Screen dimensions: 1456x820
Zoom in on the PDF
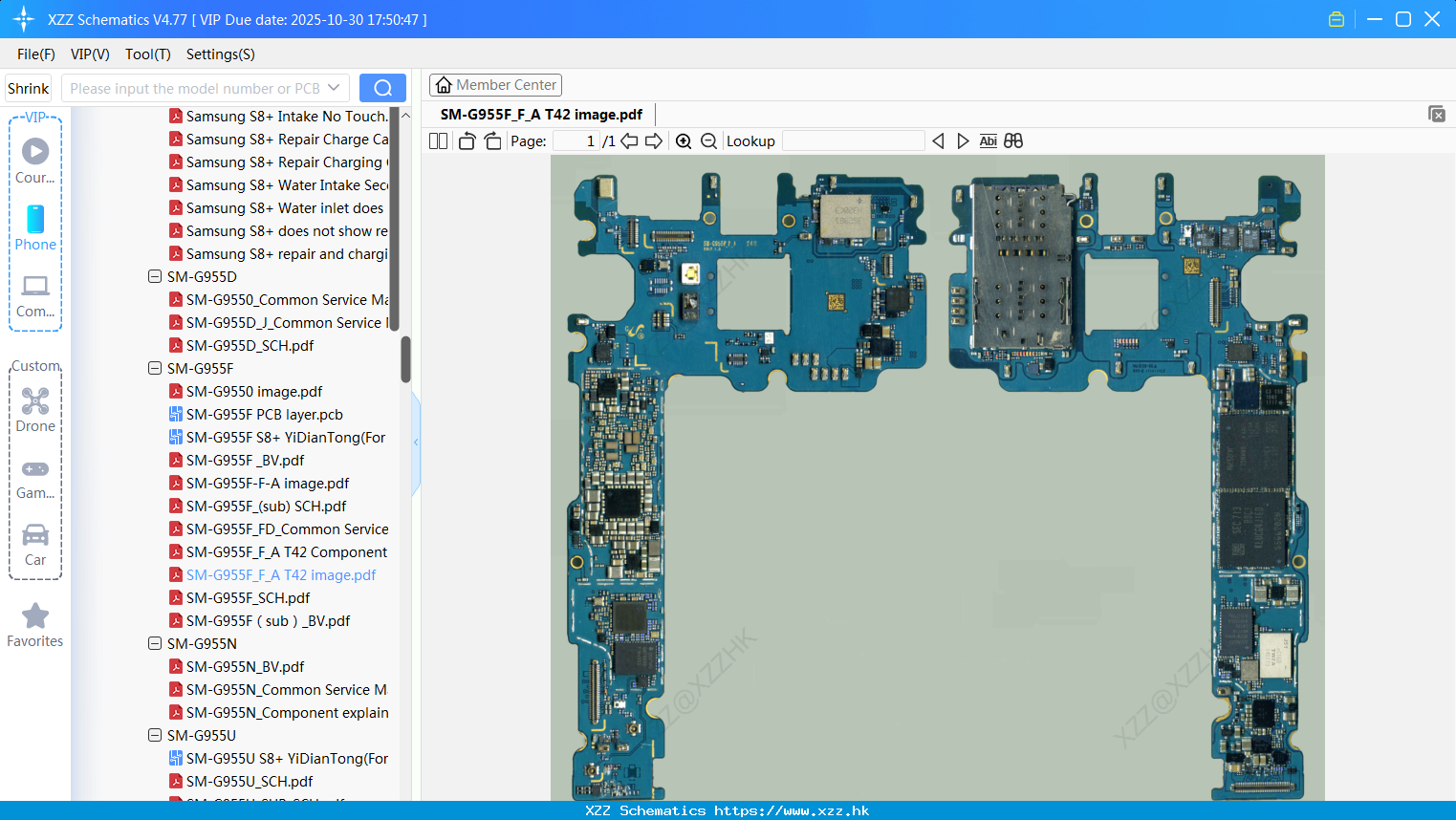[x=684, y=141]
